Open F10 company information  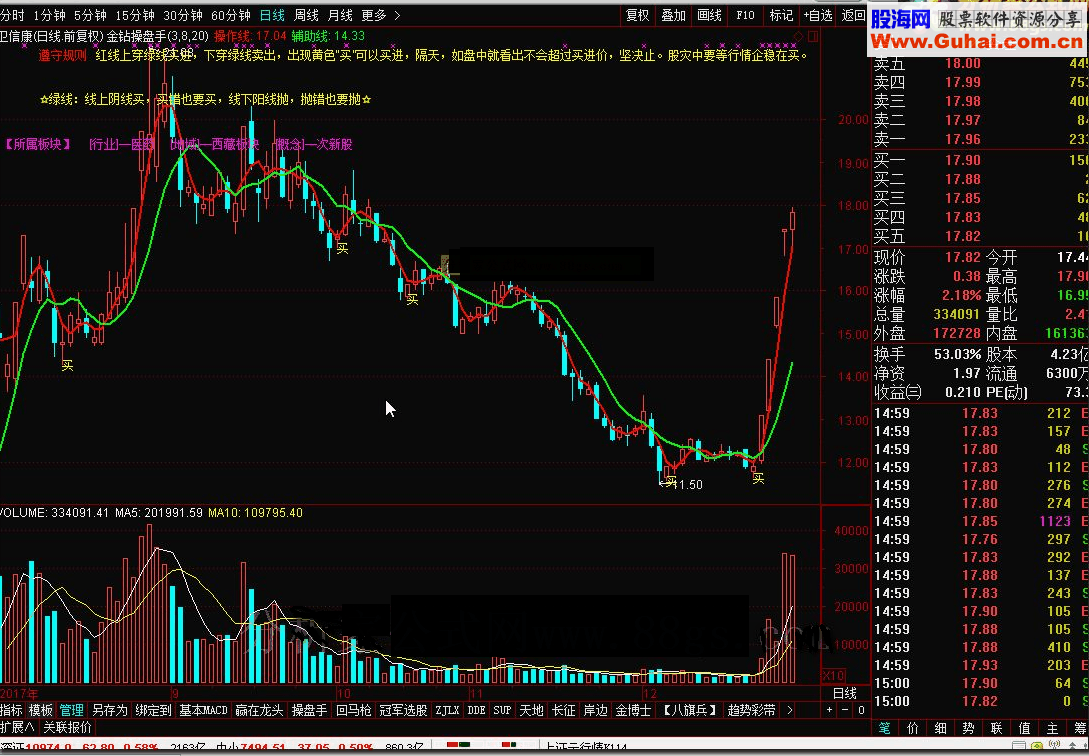coord(745,15)
